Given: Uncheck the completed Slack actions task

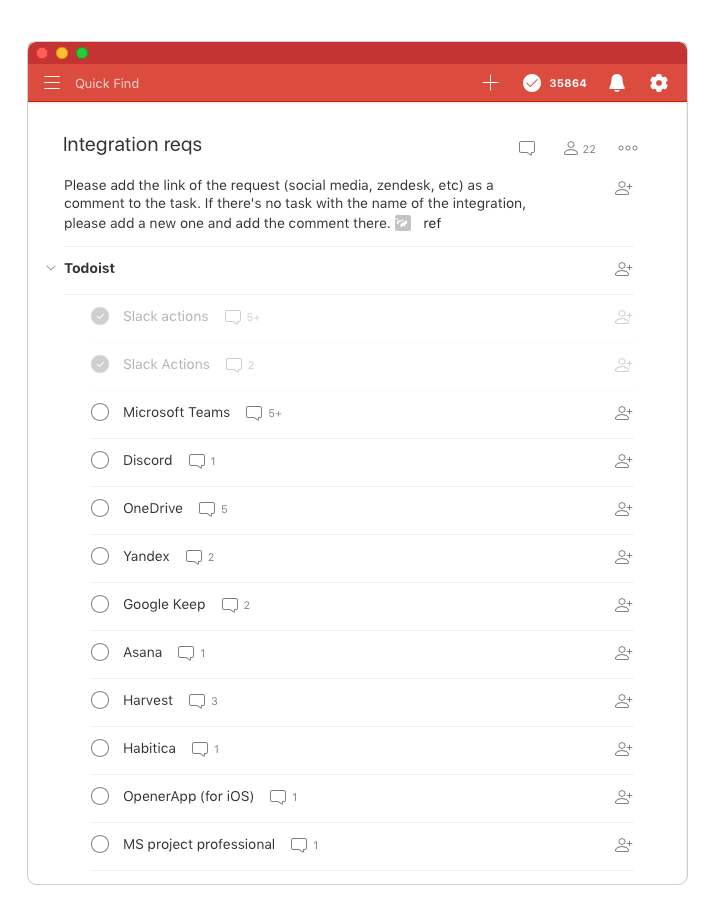Looking at the screenshot, I should point(100,316).
